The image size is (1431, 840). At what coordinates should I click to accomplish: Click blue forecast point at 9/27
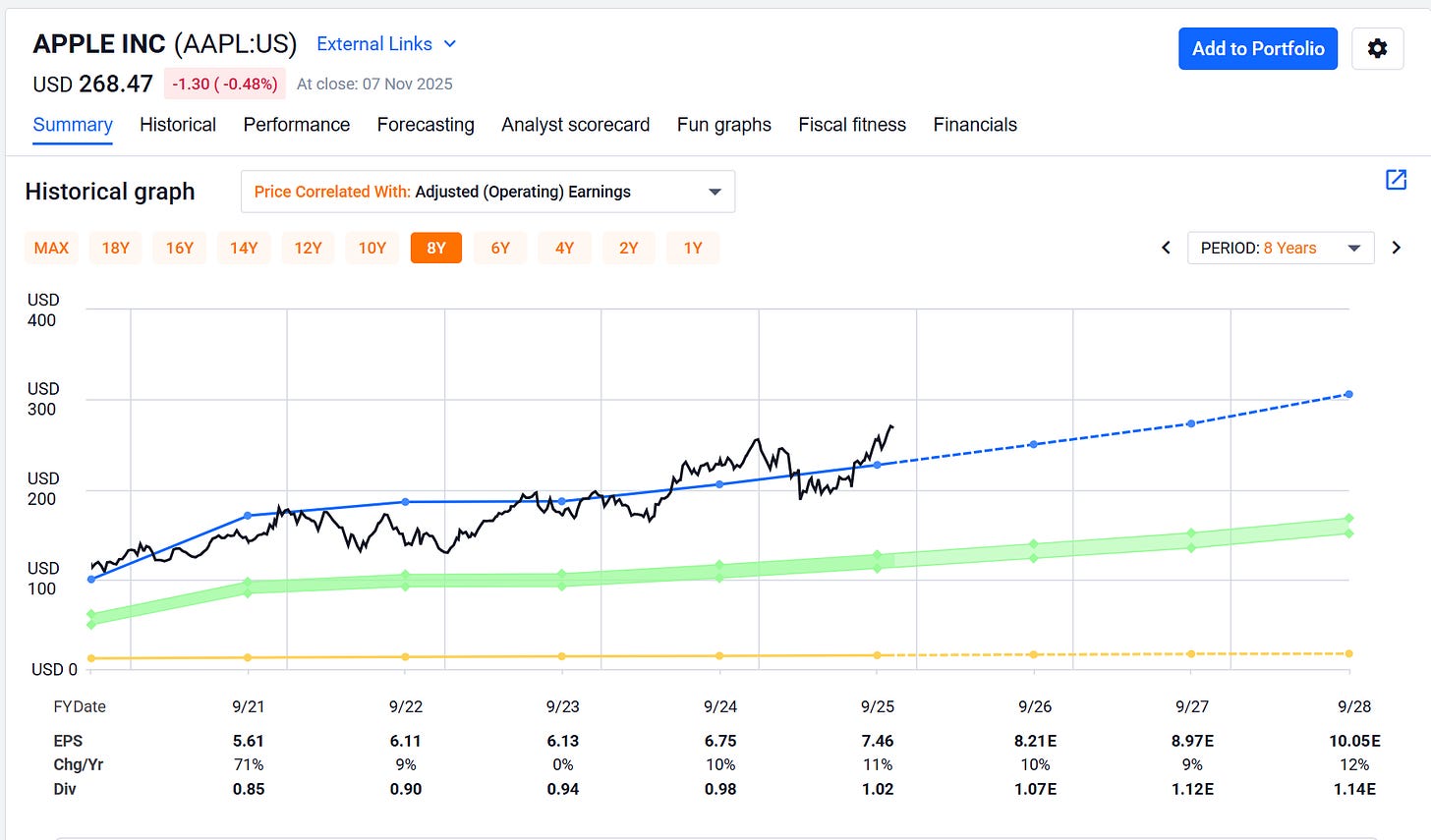tap(1191, 423)
